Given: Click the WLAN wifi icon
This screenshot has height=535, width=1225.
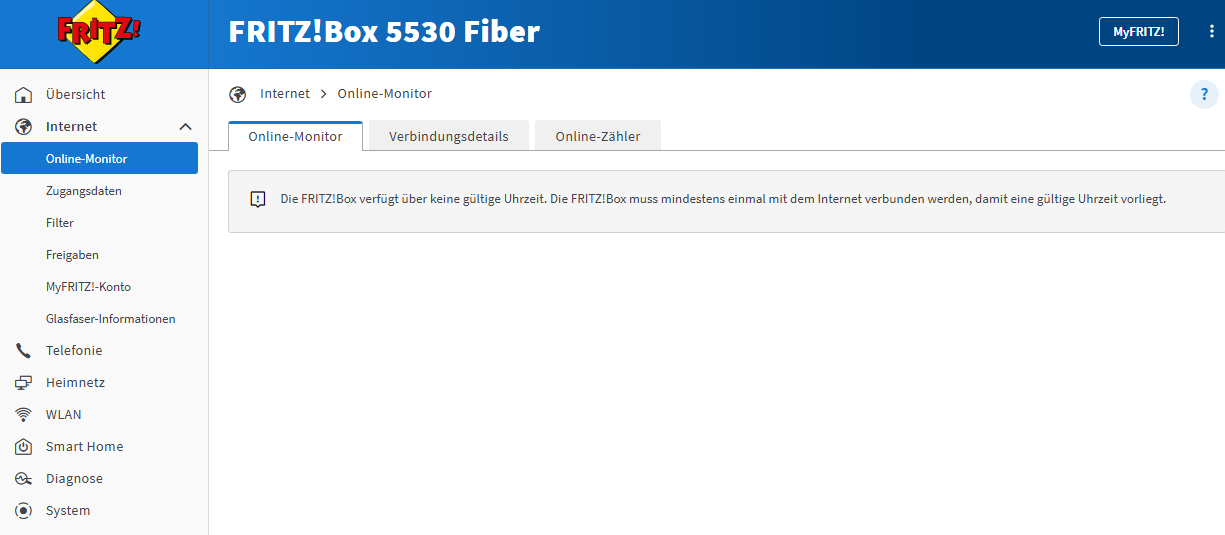Looking at the screenshot, I should (x=24, y=415).
